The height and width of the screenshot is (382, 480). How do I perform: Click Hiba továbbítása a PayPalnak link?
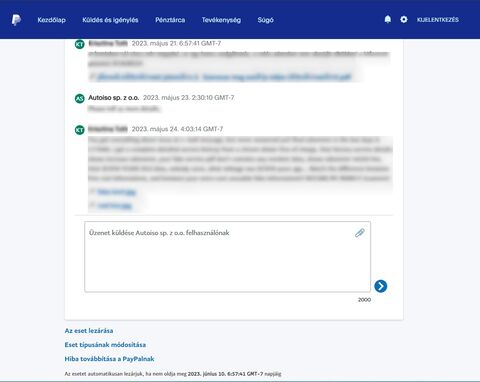pyautogui.click(x=109, y=359)
